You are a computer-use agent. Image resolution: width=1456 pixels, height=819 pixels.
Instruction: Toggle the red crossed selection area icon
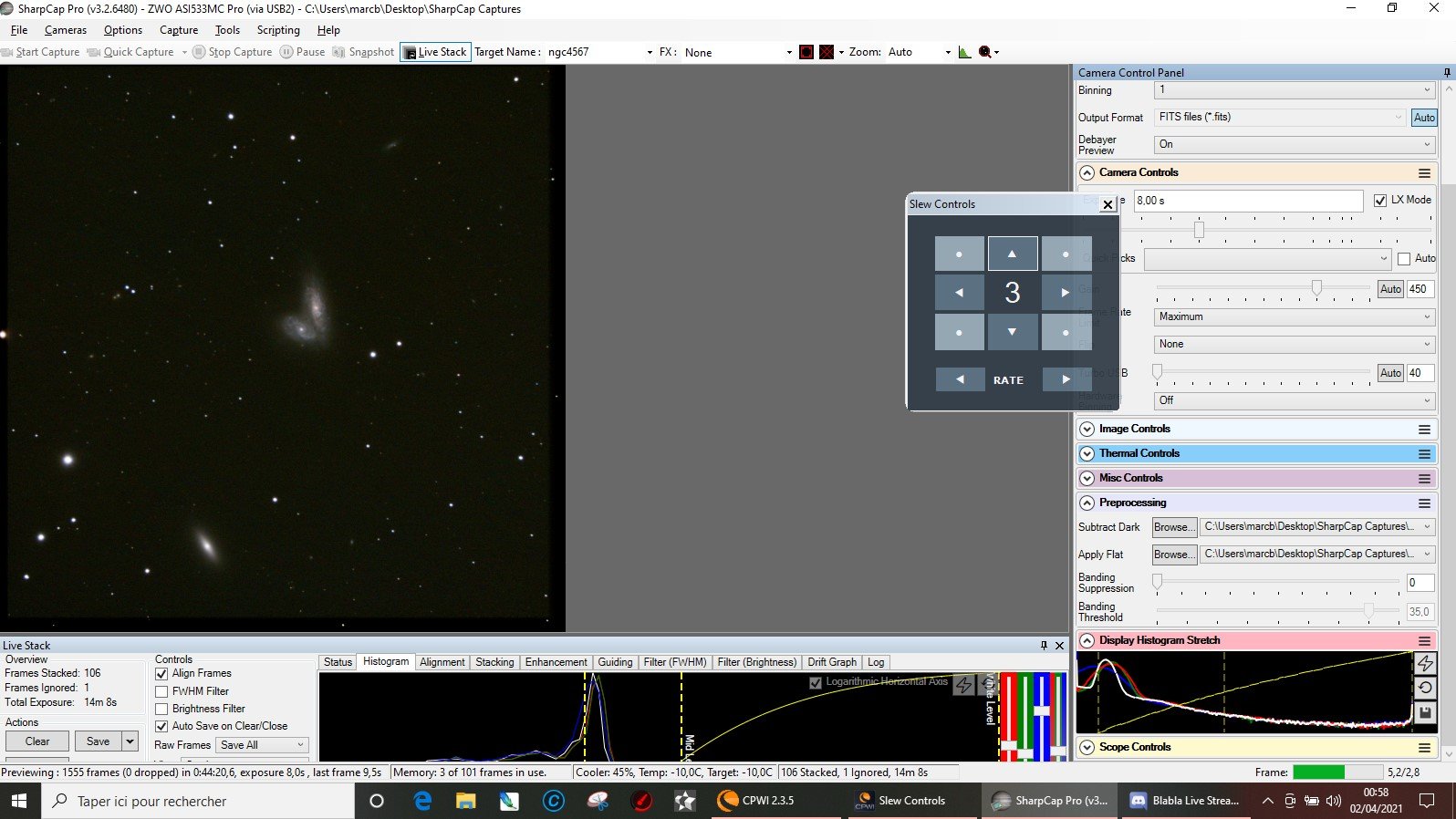(x=827, y=52)
